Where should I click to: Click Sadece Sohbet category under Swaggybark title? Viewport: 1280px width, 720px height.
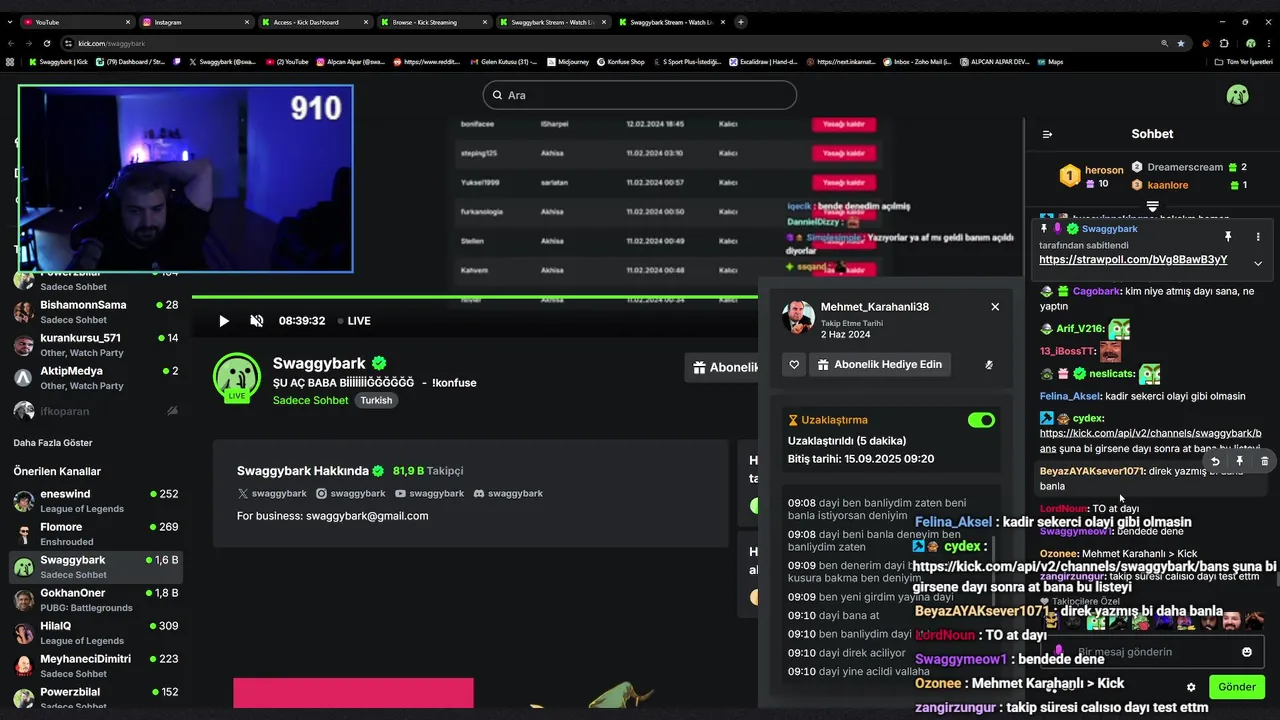point(310,400)
